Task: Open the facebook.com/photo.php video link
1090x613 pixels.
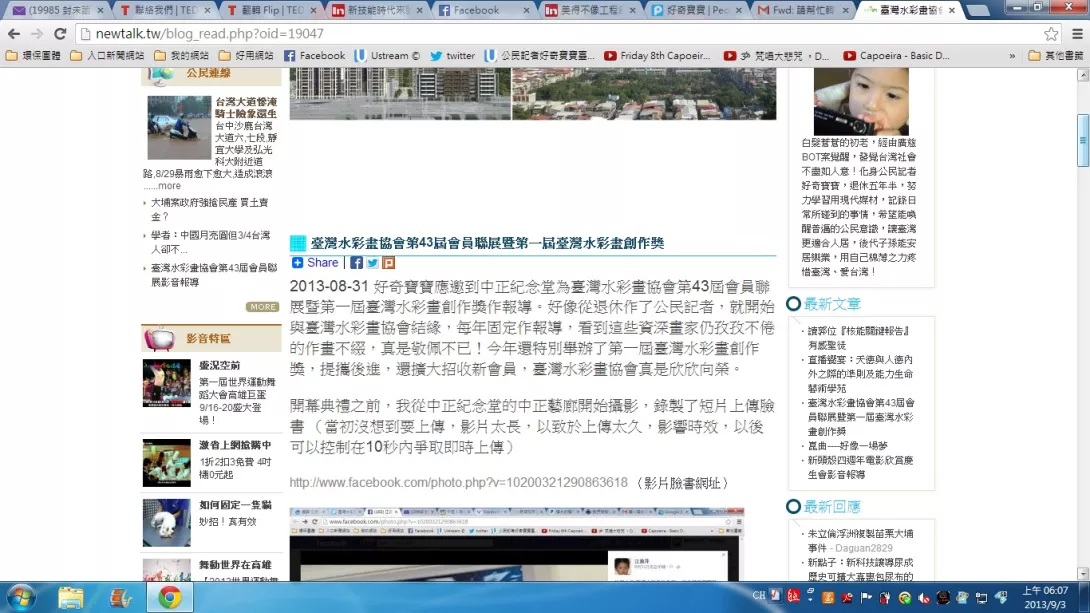Action: pyautogui.click(x=459, y=482)
